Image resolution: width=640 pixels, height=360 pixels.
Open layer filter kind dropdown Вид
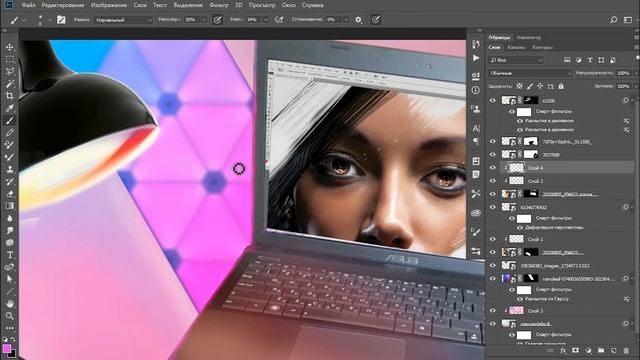tap(516, 60)
